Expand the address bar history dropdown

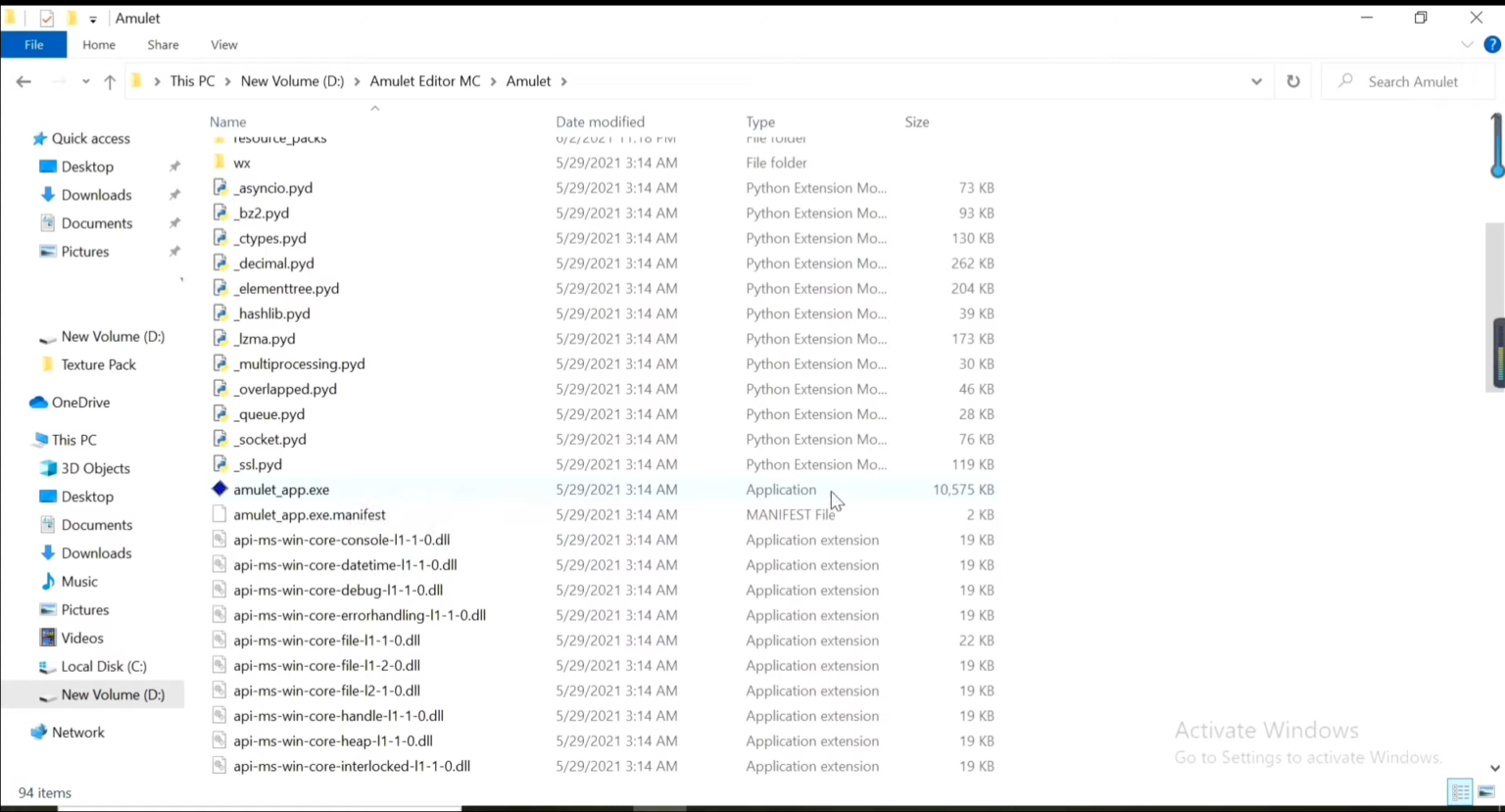click(x=1256, y=81)
